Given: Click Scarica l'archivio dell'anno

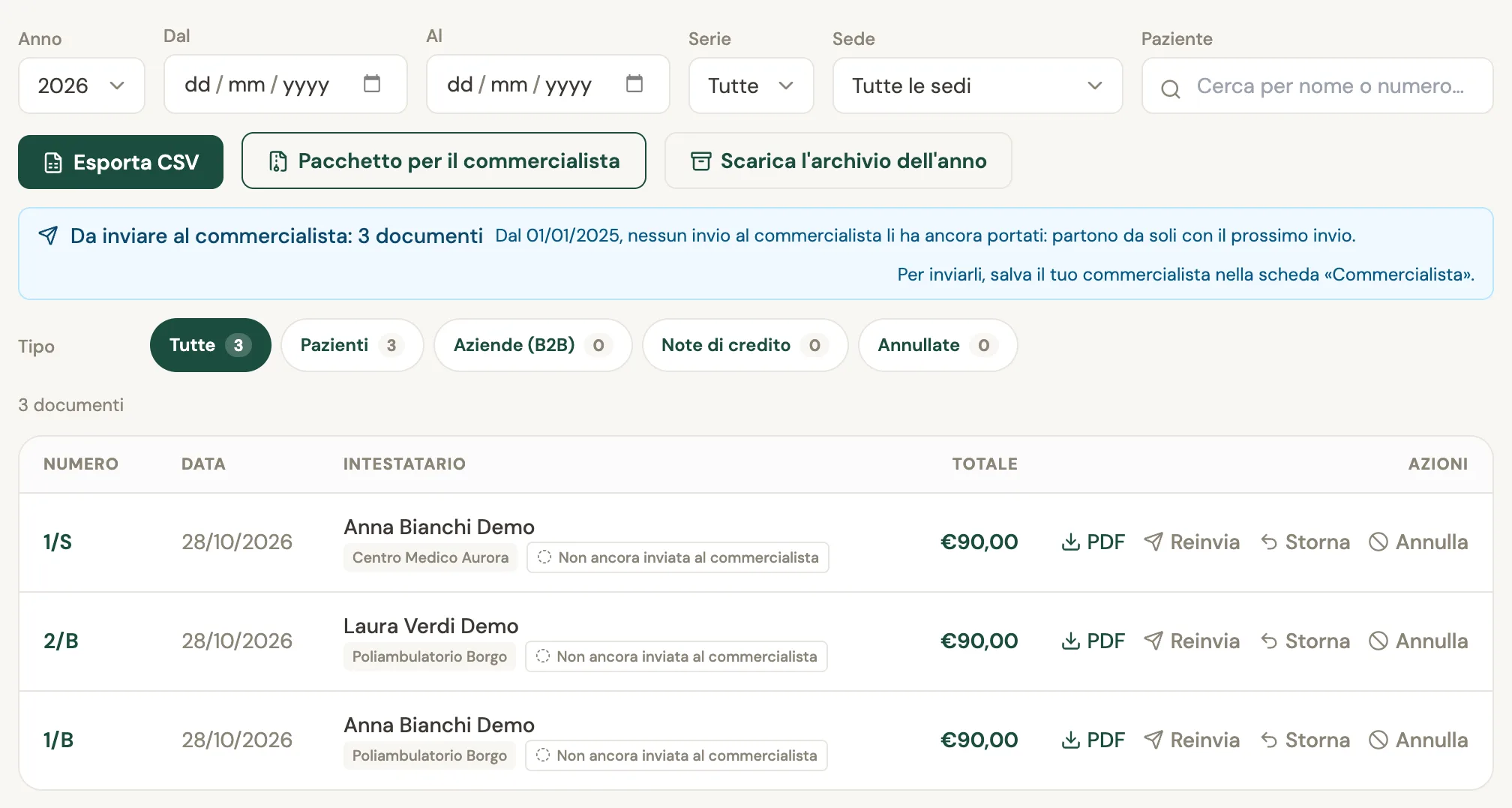Looking at the screenshot, I should coord(838,161).
